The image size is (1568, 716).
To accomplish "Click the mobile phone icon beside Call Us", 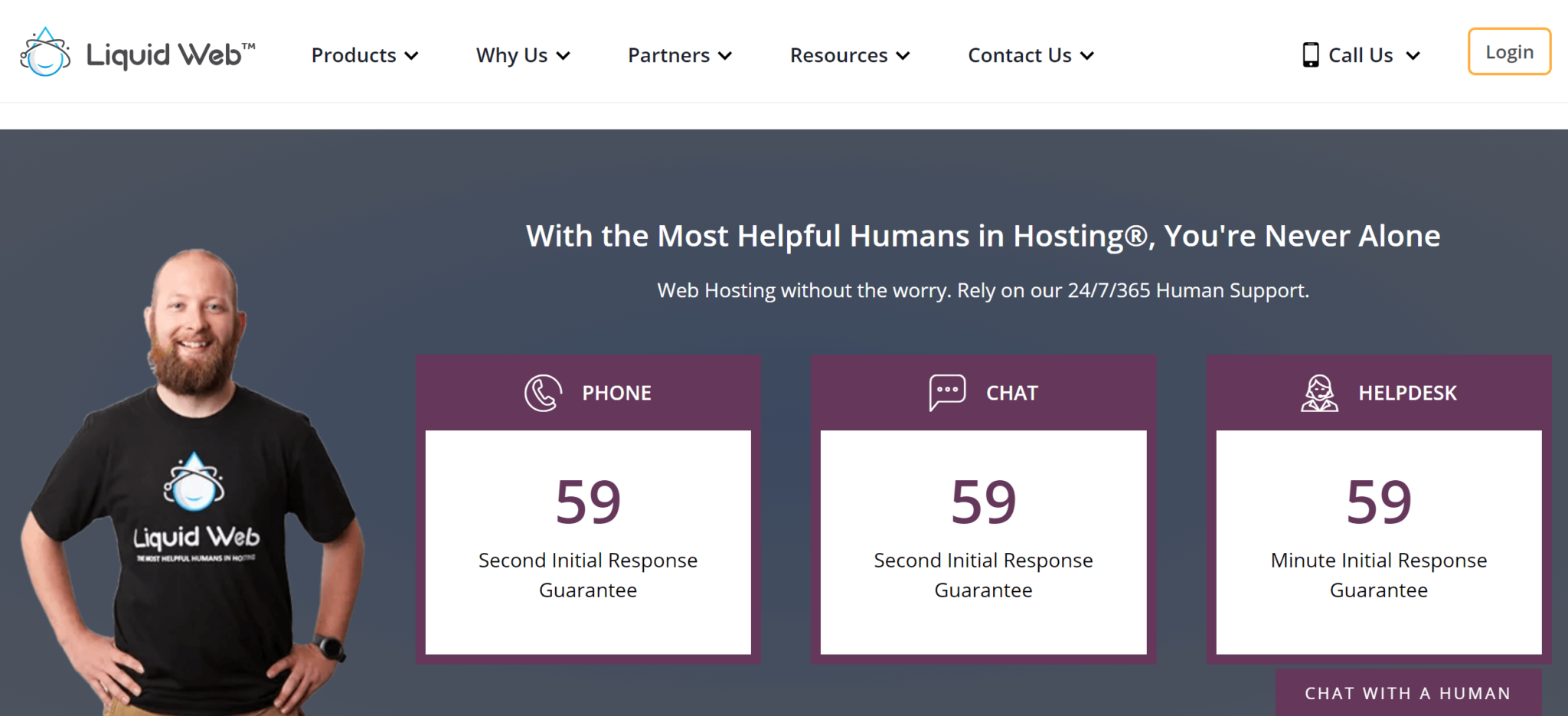I will coord(1311,55).
